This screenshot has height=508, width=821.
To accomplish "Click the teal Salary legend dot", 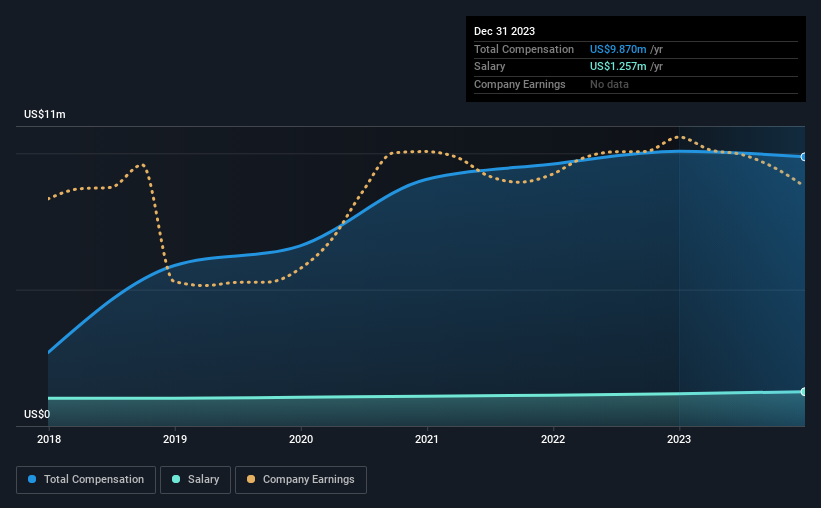I will click(176, 479).
